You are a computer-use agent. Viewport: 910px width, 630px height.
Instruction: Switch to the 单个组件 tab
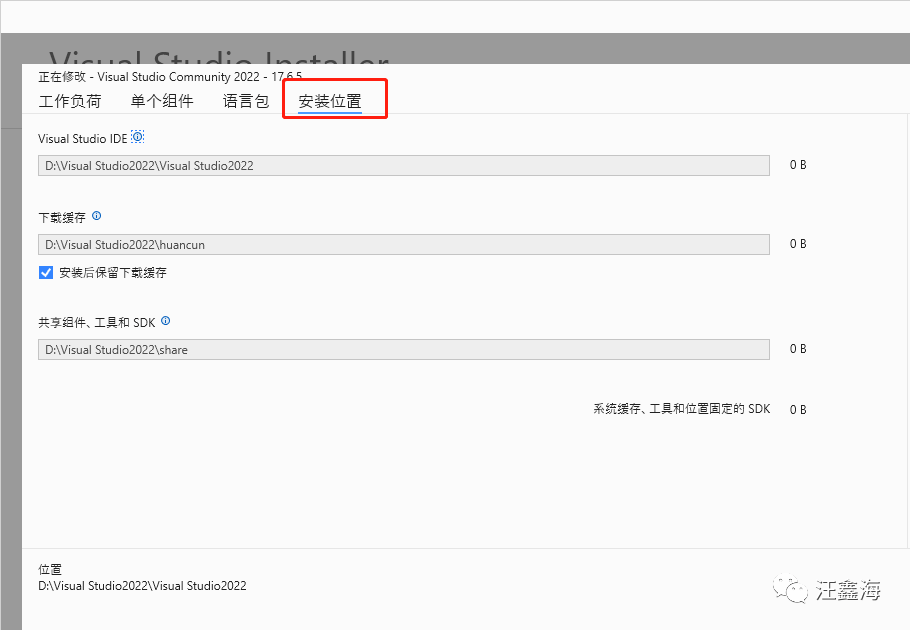tap(162, 102)
